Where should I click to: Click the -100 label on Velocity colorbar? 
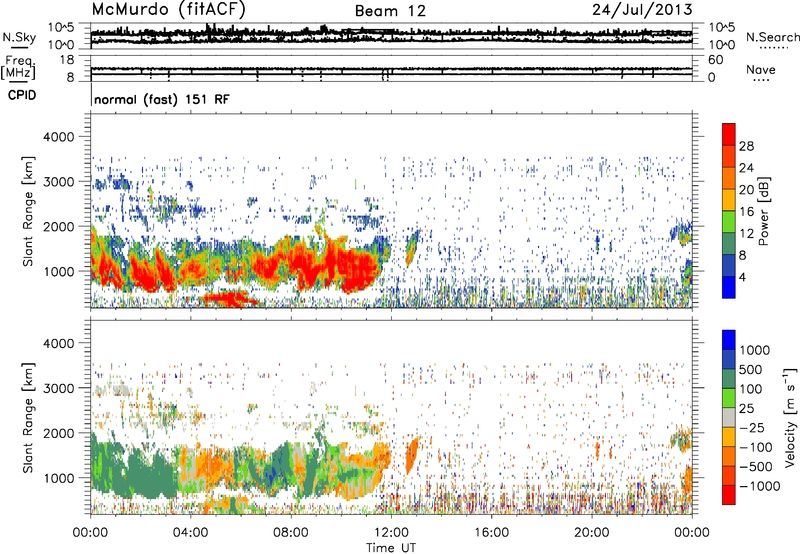[x=756, y=447]
